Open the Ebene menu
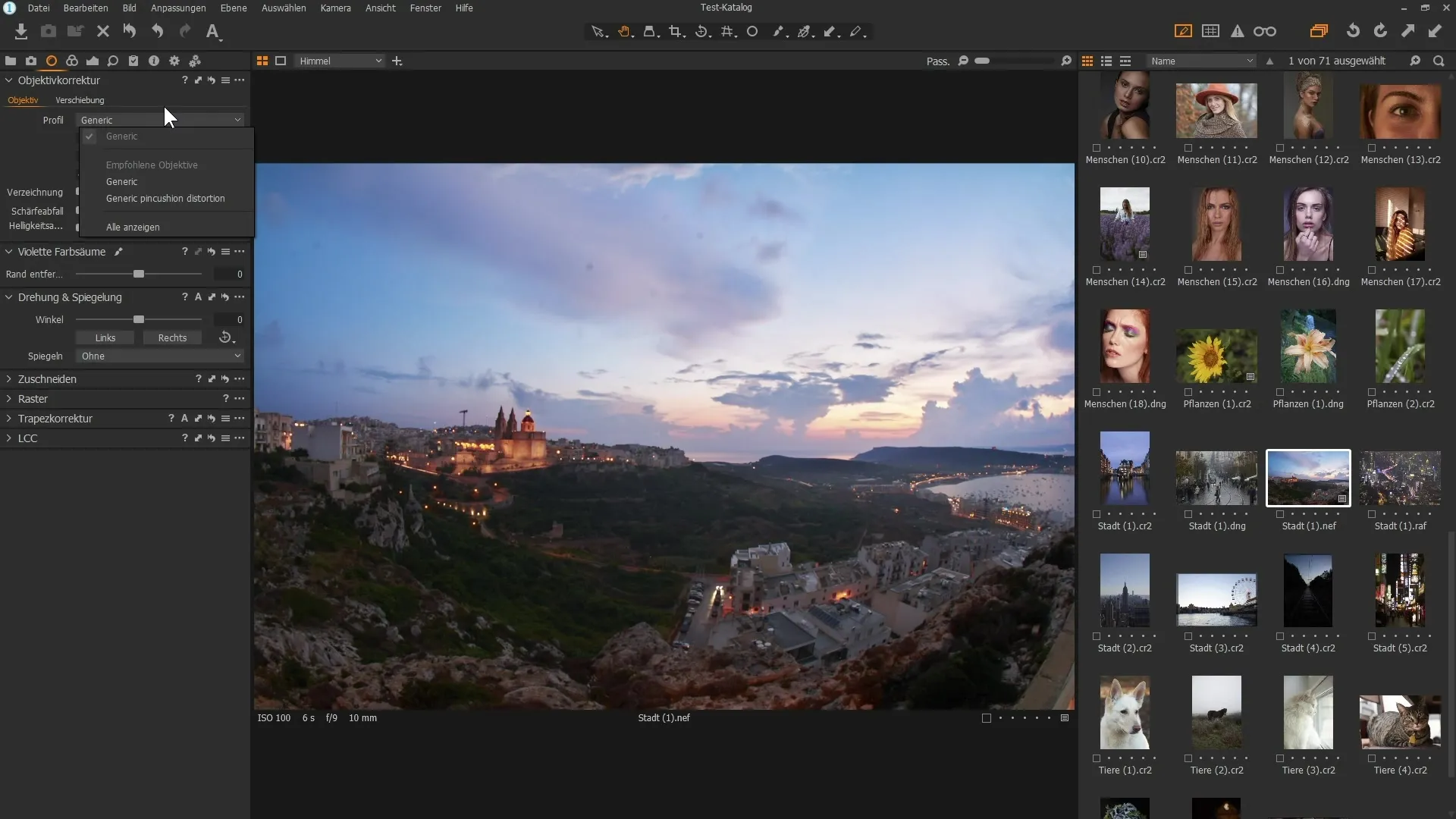This screenshot has height=819, width=1456. 234,8
